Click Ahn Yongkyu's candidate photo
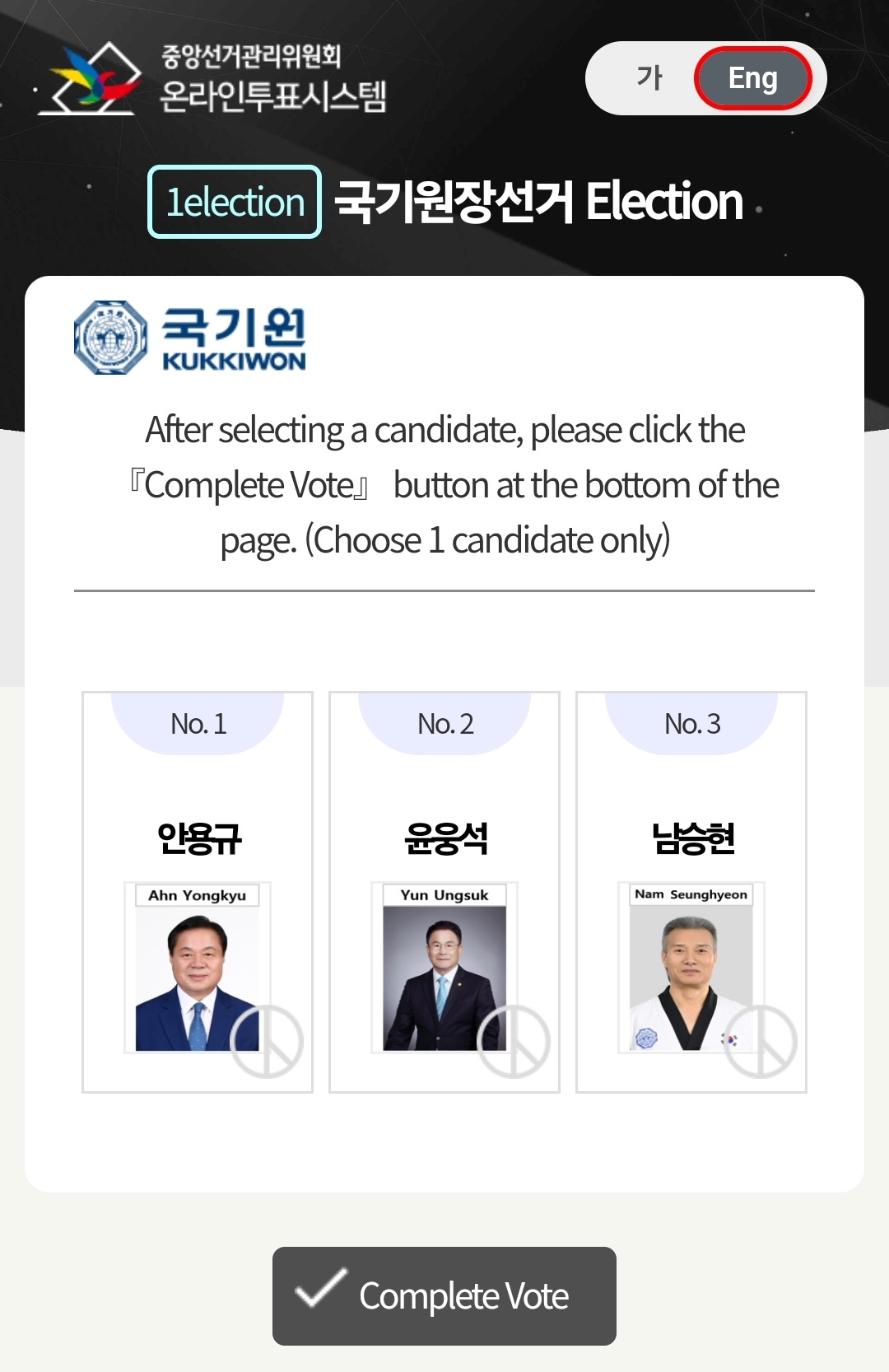 click(x=197, y=978)
